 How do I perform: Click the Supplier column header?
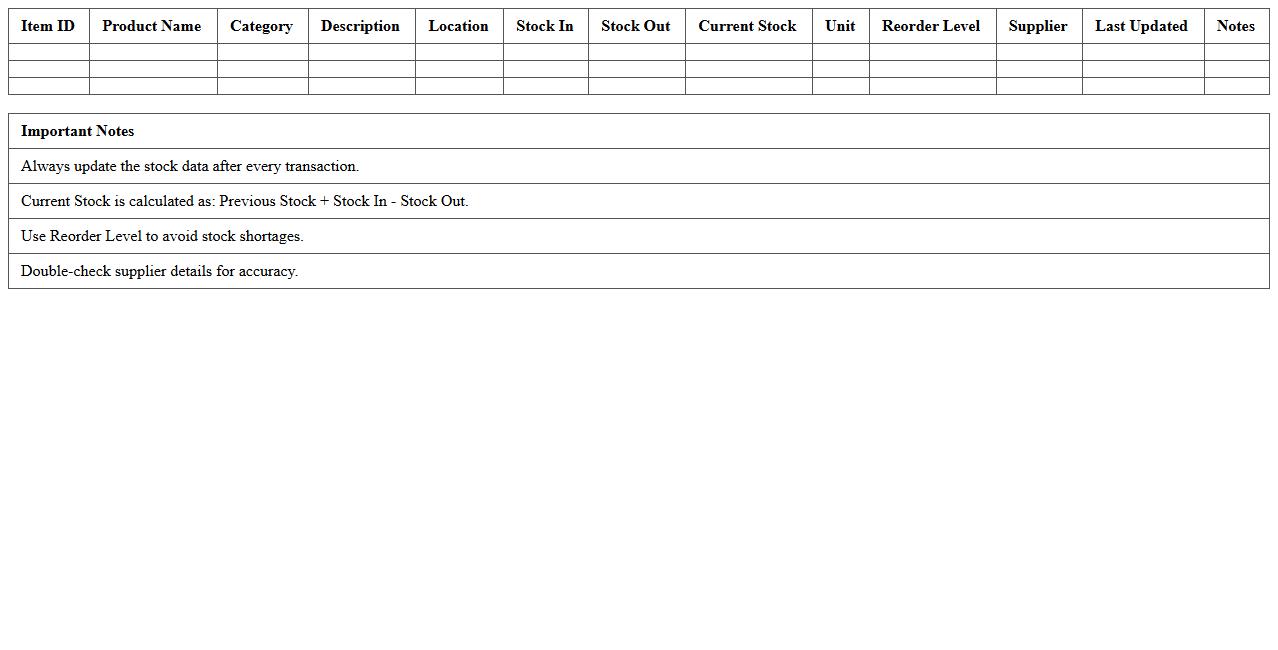tap(1038, 26)
